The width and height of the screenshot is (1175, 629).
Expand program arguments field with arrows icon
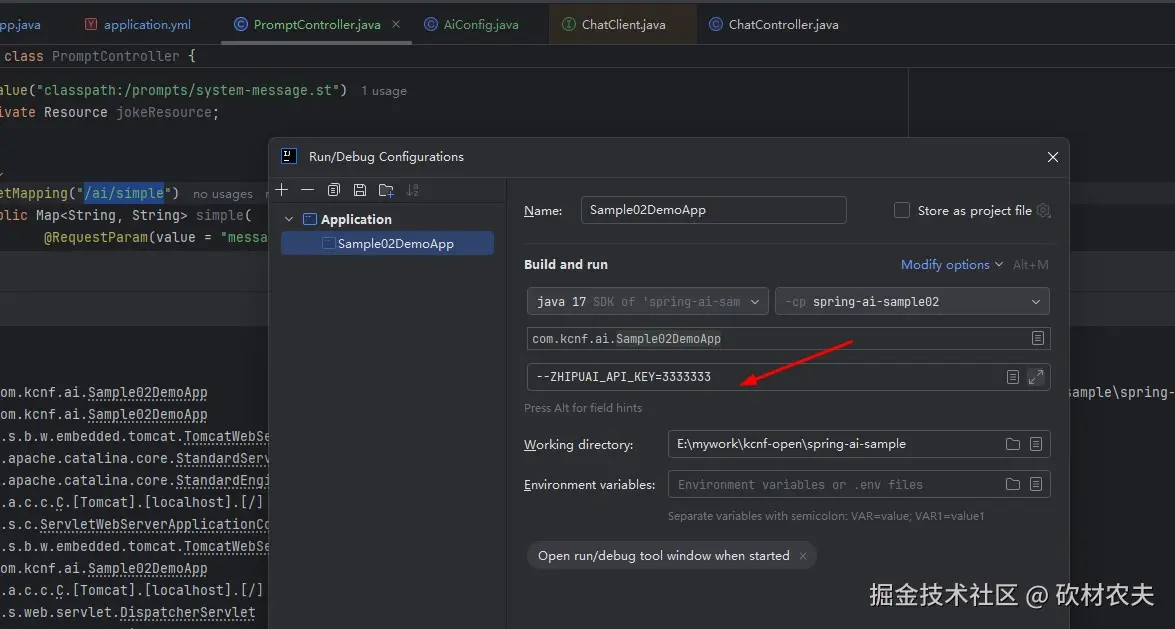[x=1036, y=377]
